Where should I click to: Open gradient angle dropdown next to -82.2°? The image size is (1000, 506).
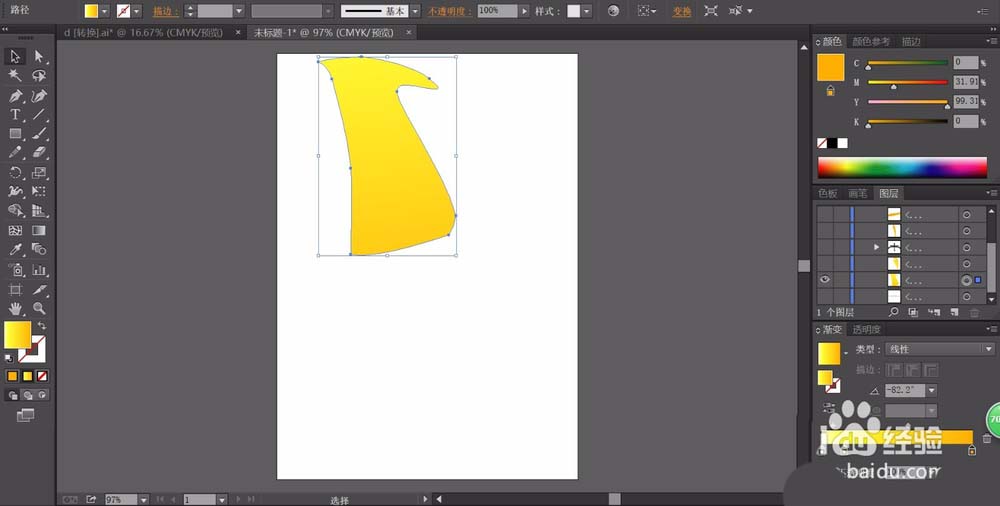932,390
